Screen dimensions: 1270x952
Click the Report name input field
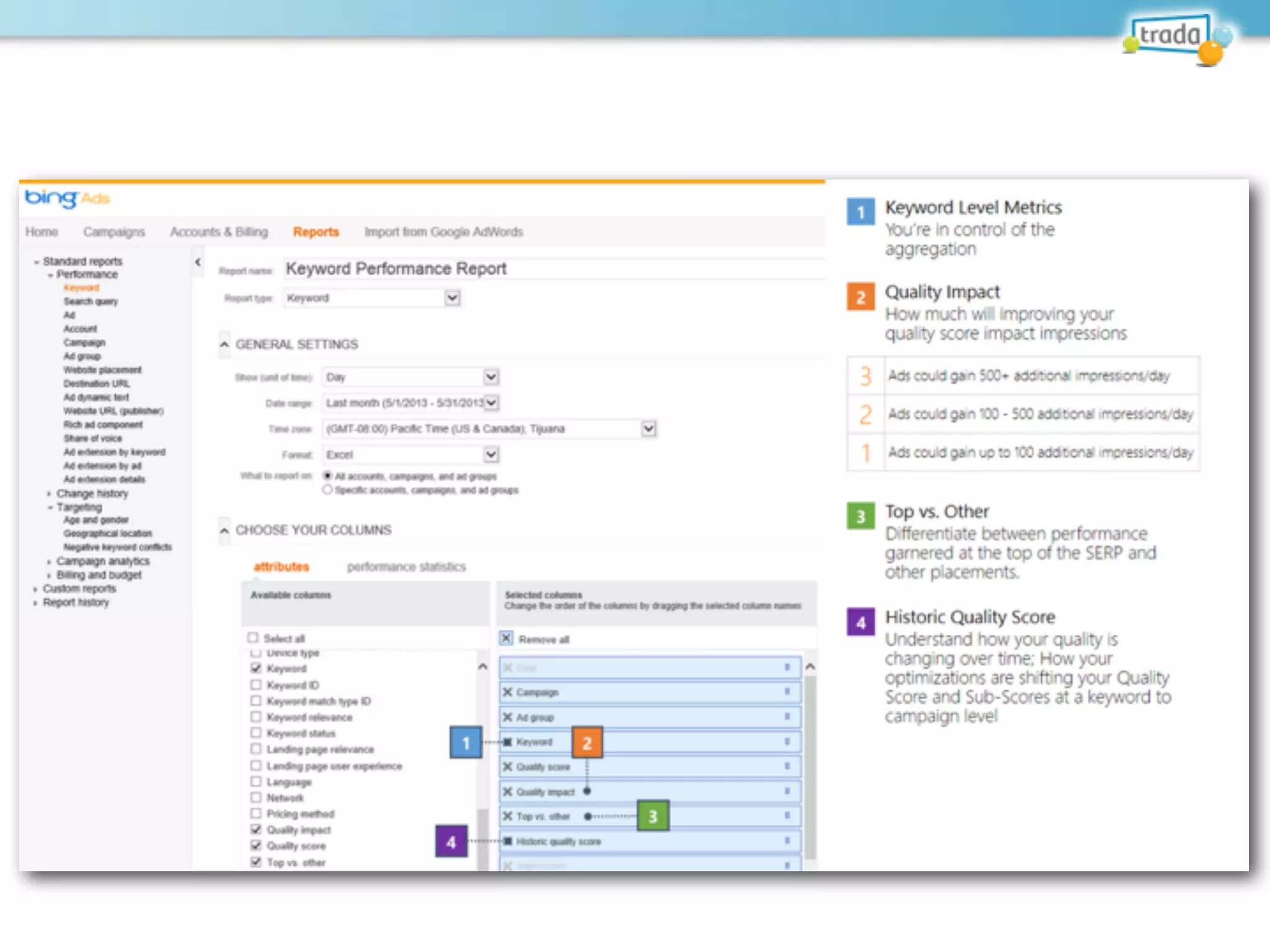click(552, 269)
